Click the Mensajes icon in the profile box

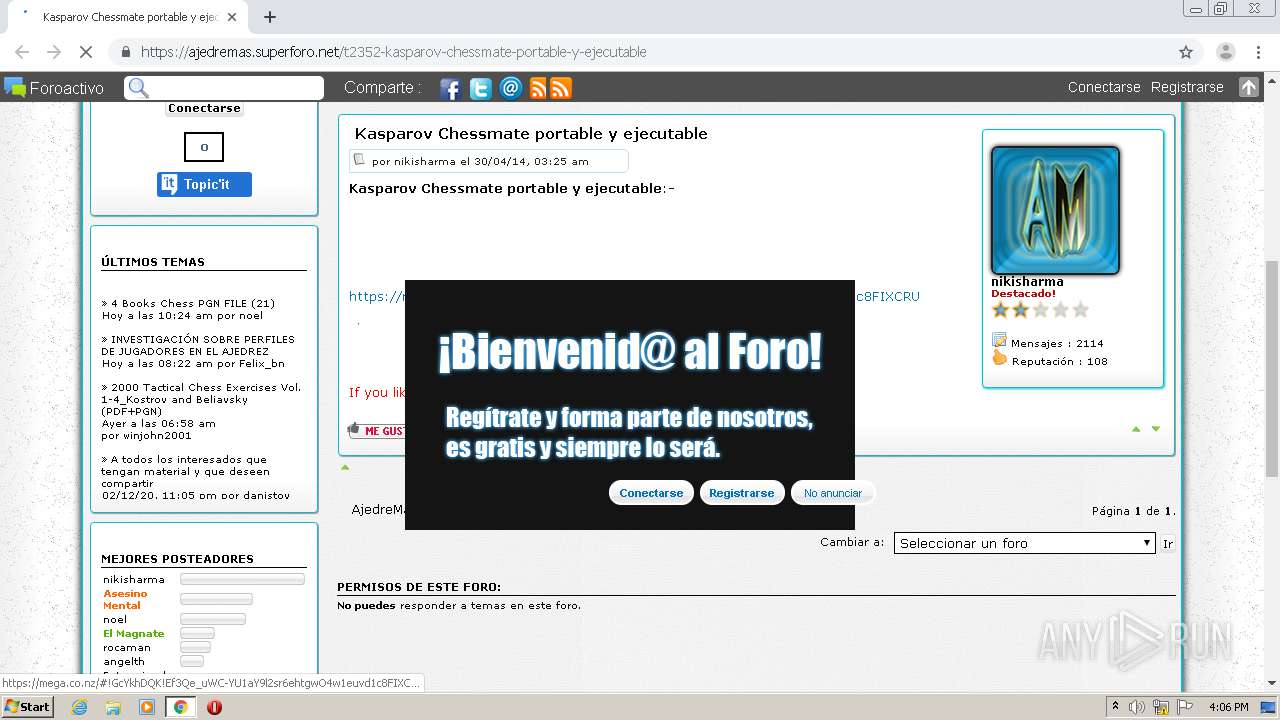tap(999, 340)
